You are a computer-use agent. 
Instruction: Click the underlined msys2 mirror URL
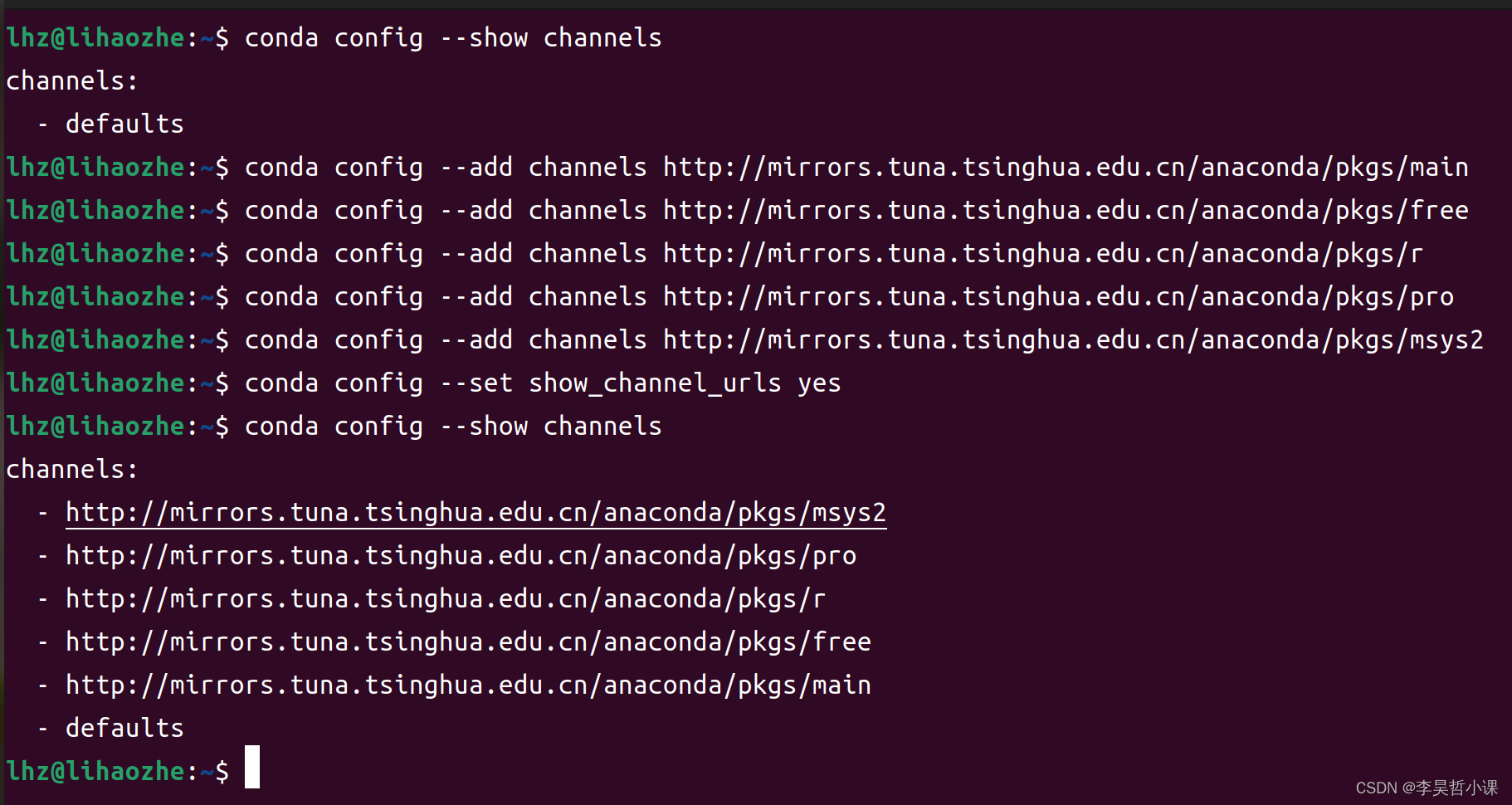pyautogui.click(x=476, y=513)
